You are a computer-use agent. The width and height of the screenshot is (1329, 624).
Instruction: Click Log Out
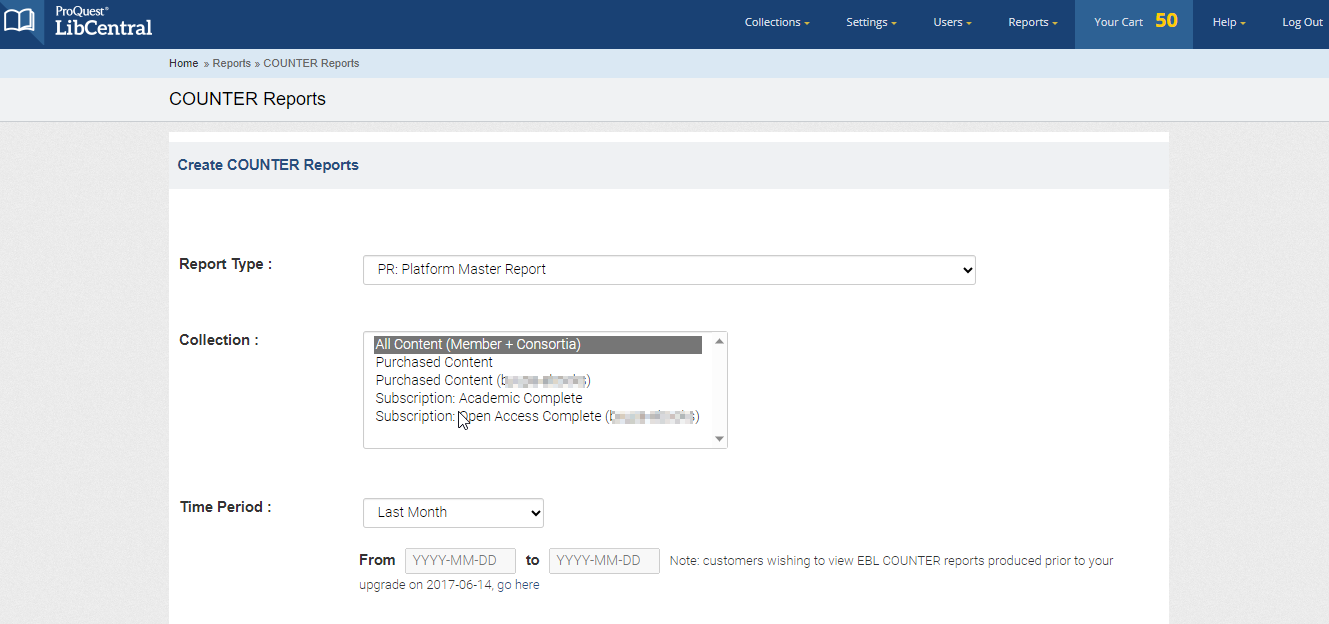click(1301, 21)
